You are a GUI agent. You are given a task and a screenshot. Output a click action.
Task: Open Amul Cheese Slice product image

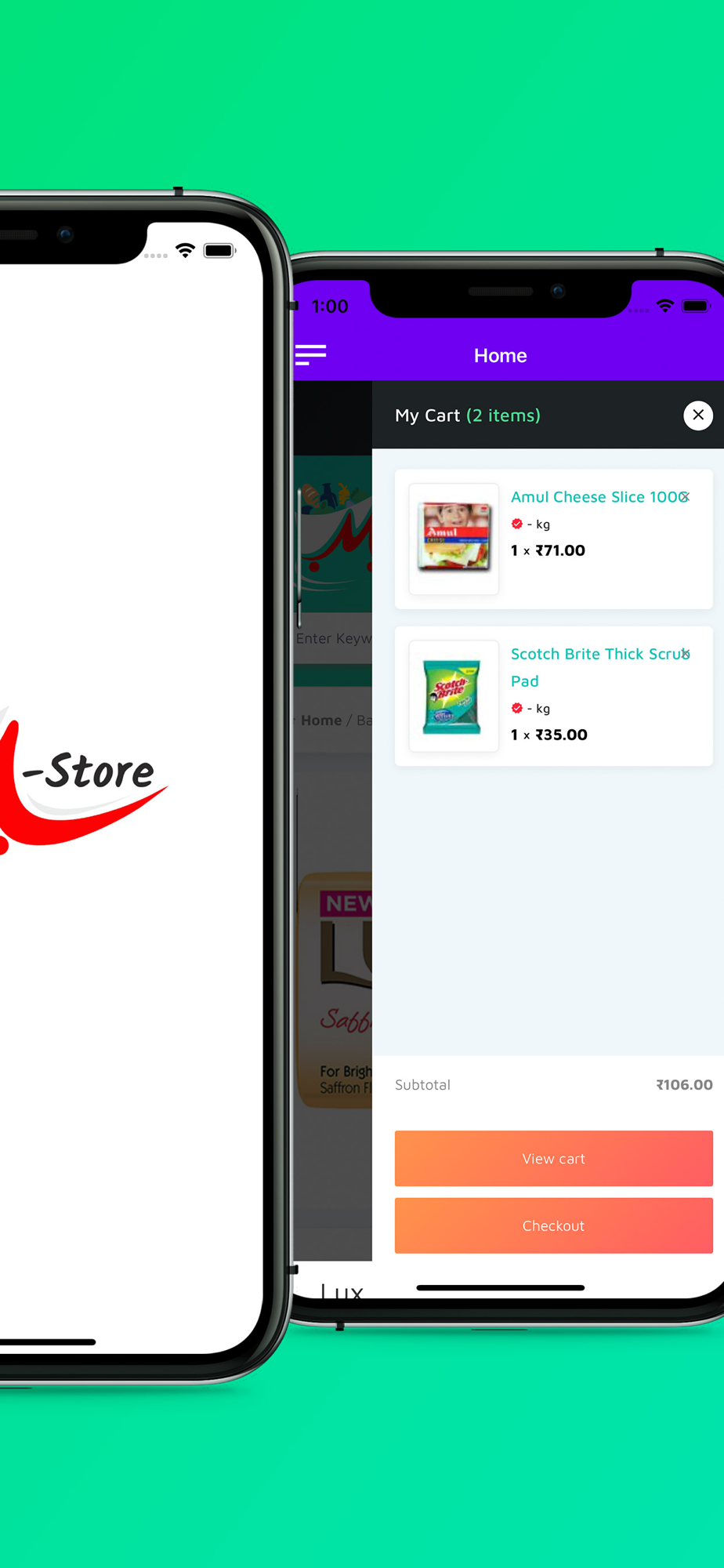point(454,539)
